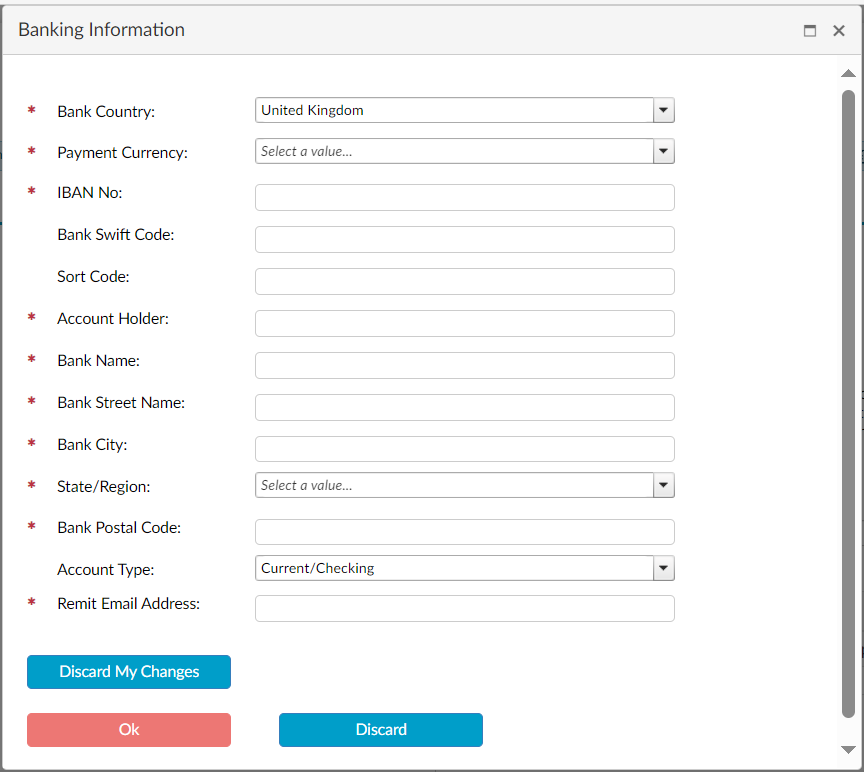Open the Payment Currency dropdown
864x772 pixels.
662,151
